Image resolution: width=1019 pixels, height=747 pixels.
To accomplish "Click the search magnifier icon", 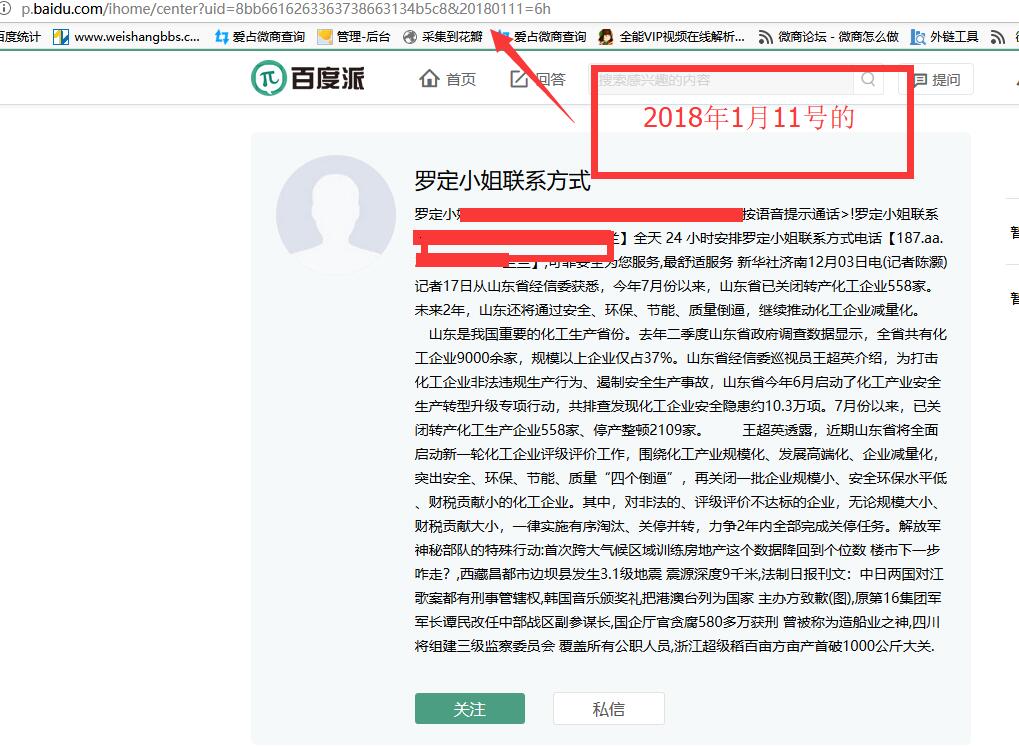I will coord(868,79).
